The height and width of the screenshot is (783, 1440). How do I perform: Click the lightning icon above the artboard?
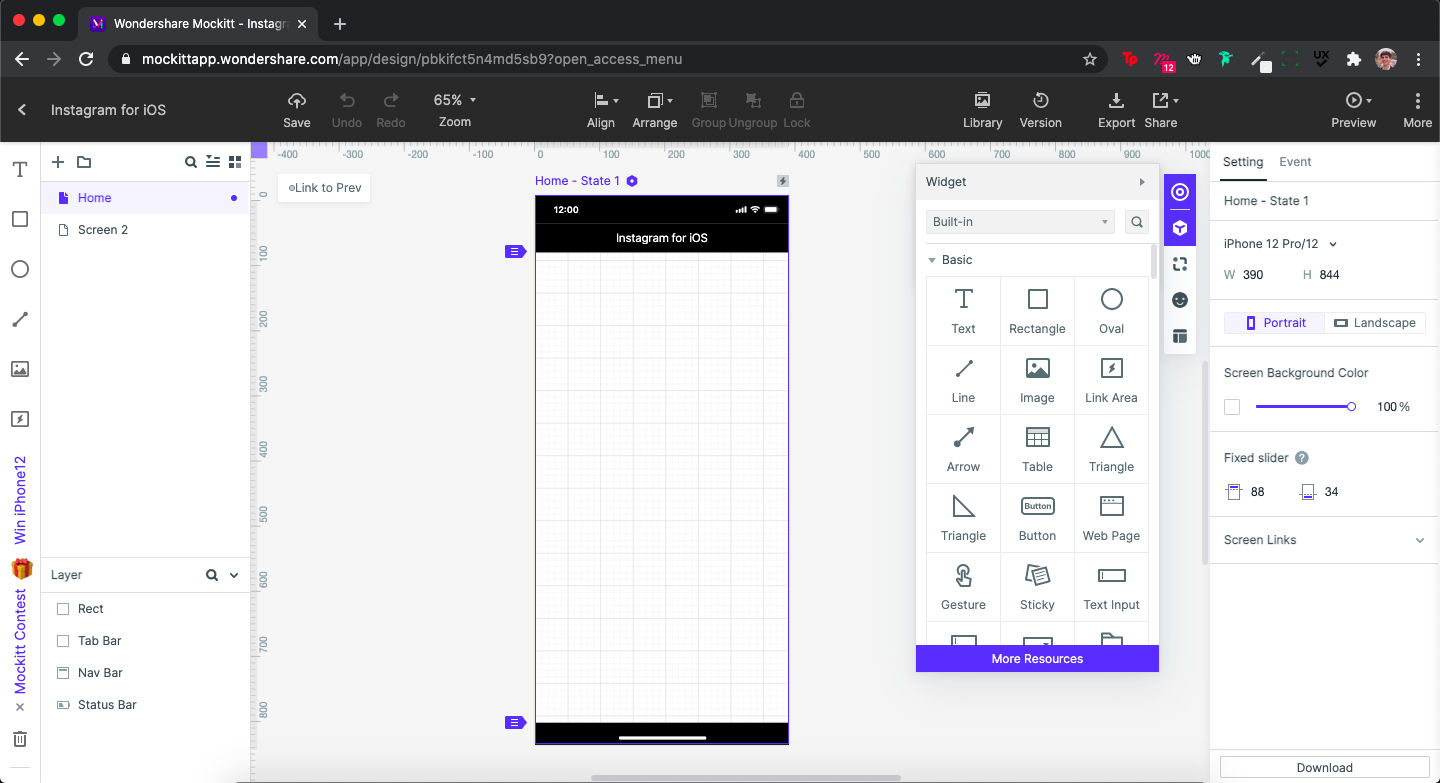[782, 181]
